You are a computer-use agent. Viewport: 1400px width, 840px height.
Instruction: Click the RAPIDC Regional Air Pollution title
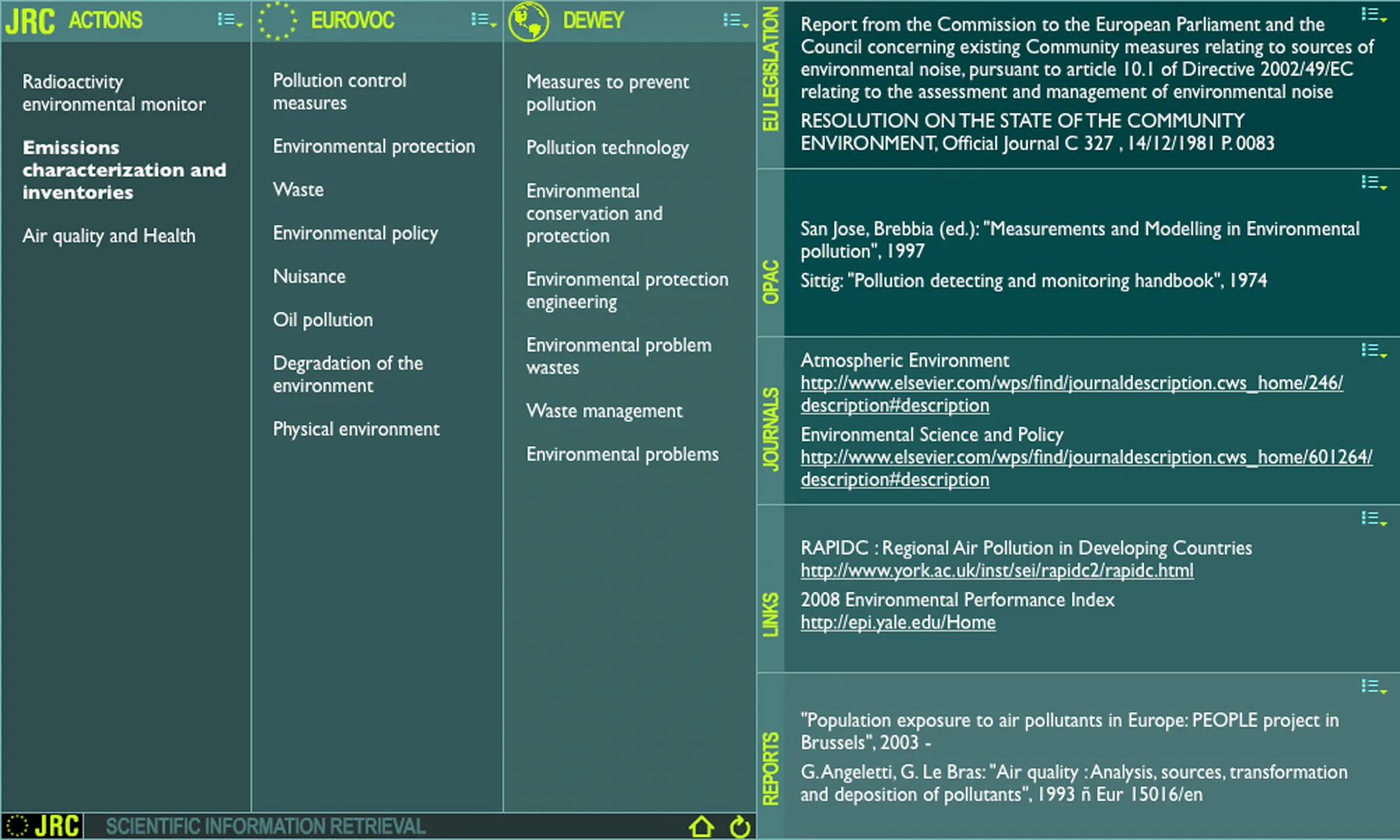click(x=1026, y=548)
